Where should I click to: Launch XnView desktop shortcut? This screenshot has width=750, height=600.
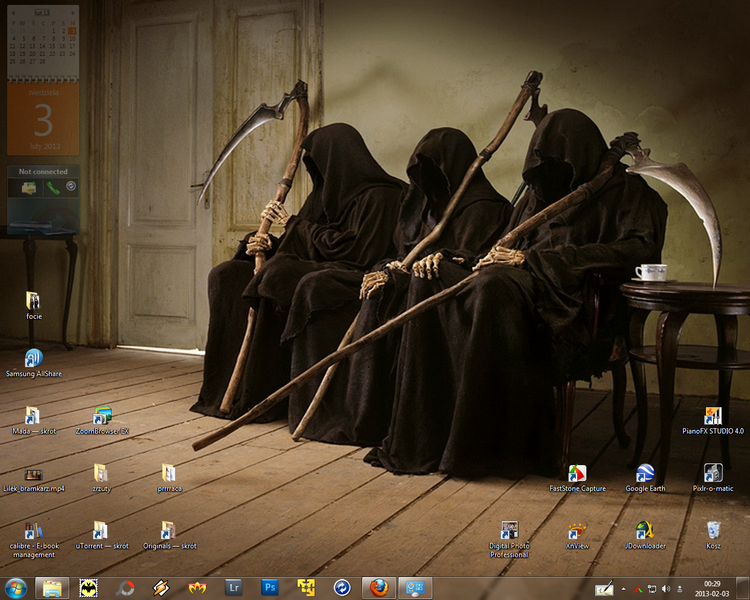coord(577,535)
